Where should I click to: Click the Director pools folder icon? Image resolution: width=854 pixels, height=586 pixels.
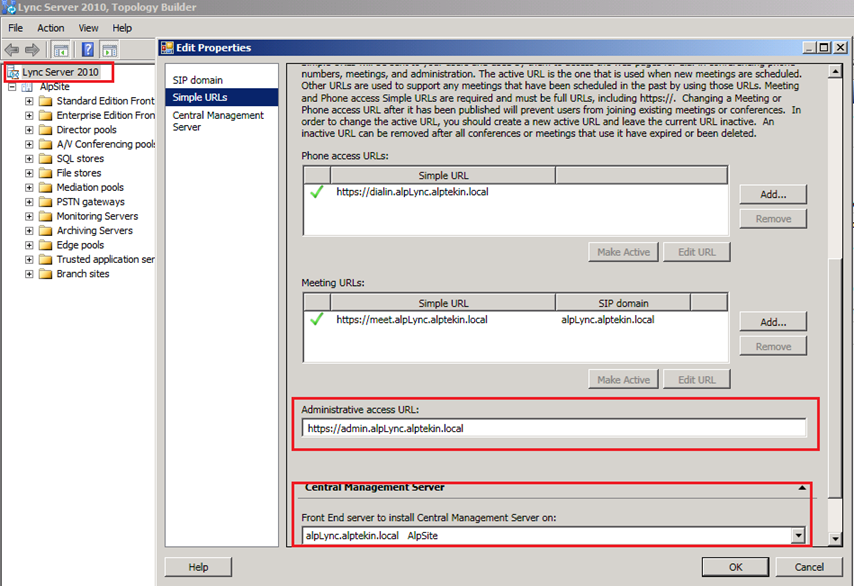point(46,130)
